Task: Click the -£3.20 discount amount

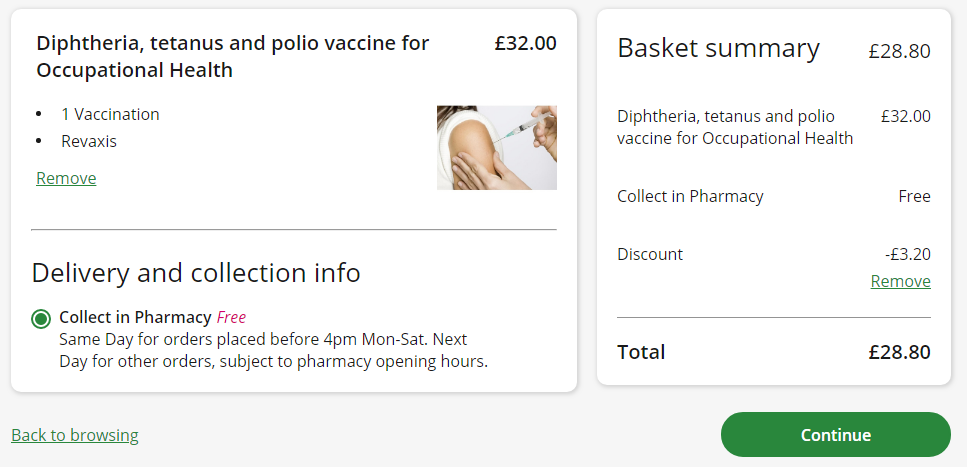Action: coord(907,254)
